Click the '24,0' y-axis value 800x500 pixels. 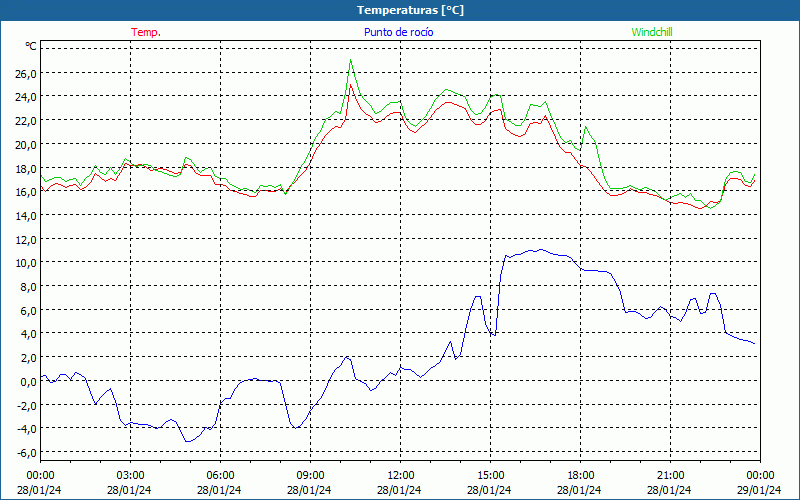click(x=26, y=97)
